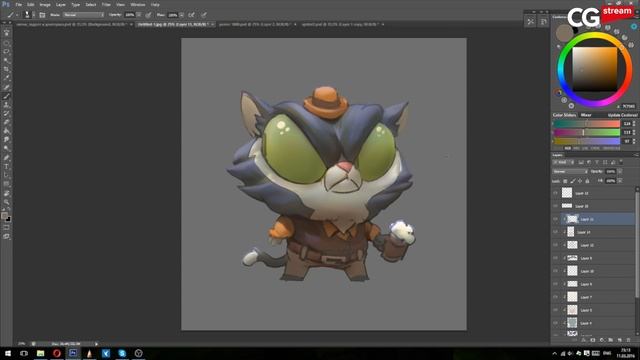This screenshot has height=360, width=640.
Task: Open the Tool Preset picker
Action: (12, 15)
